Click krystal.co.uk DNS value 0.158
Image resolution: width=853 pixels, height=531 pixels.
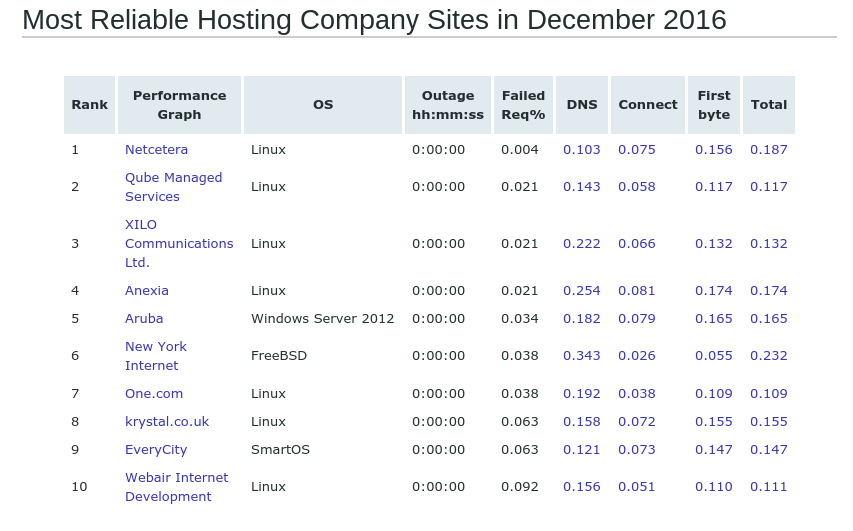[582, 422]
